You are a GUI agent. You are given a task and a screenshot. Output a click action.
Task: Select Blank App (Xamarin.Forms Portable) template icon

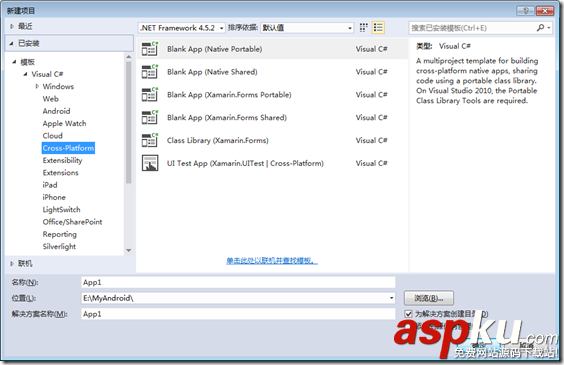pos(150,95)
